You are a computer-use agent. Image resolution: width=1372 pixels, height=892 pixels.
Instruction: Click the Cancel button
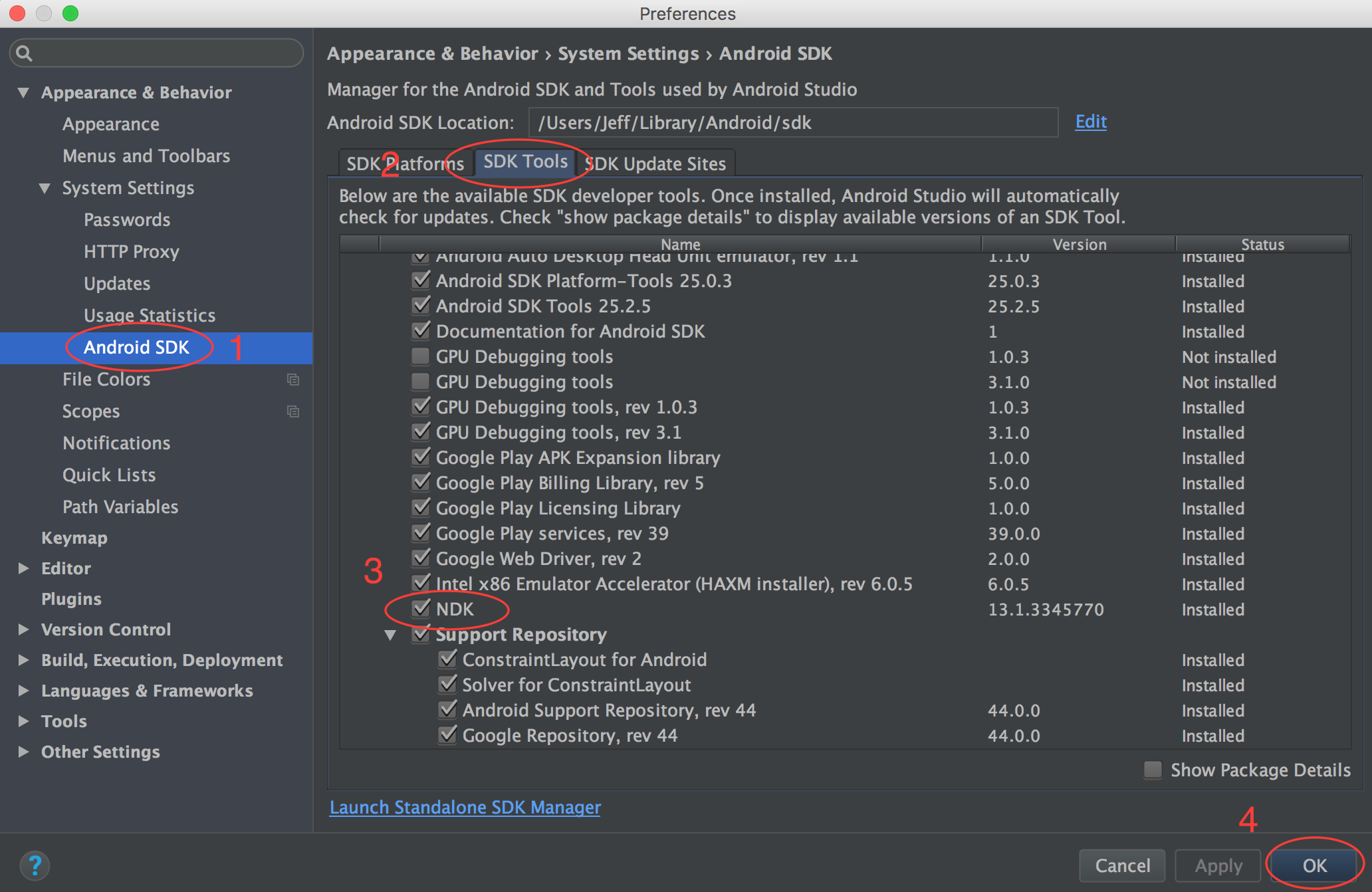tap(1122, 865)
